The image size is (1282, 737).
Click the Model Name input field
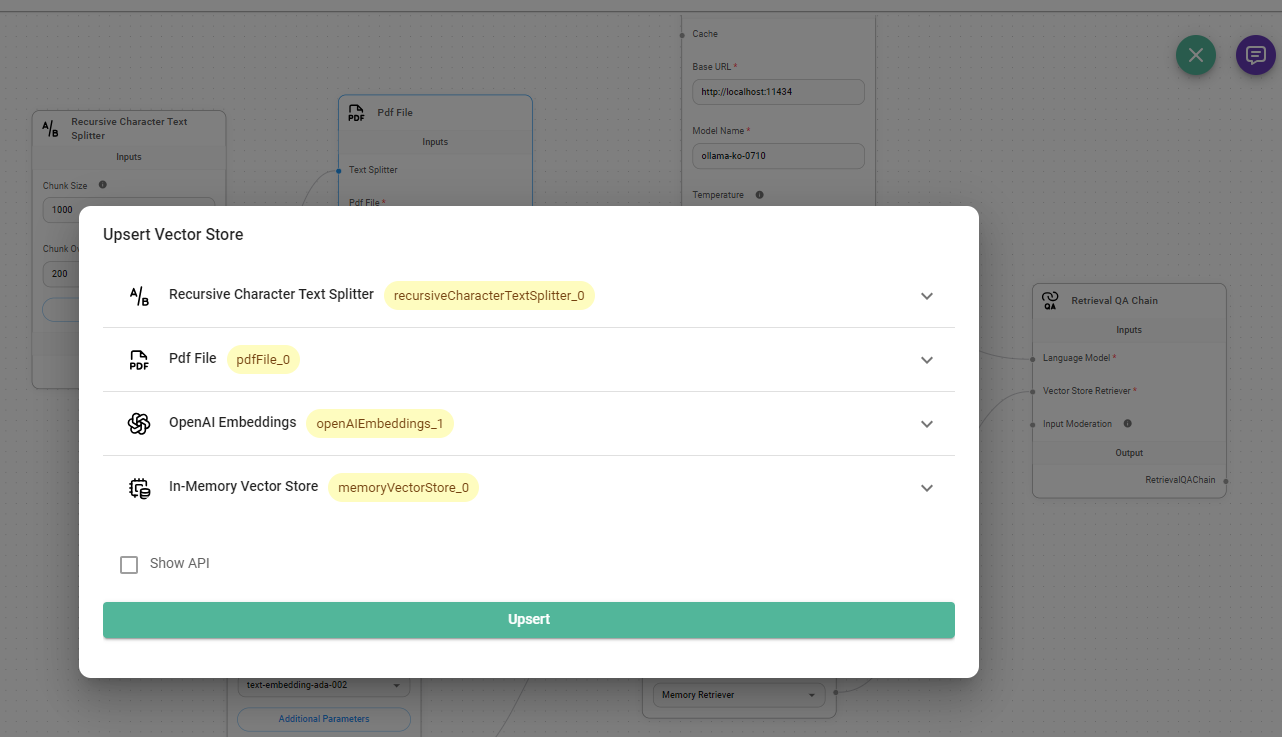(x=778, y=156)
